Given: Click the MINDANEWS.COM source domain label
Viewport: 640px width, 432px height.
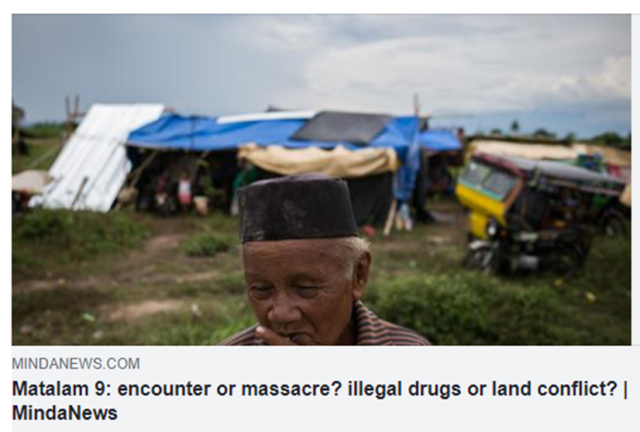Looking at the screenshot, I should (76, 363).
